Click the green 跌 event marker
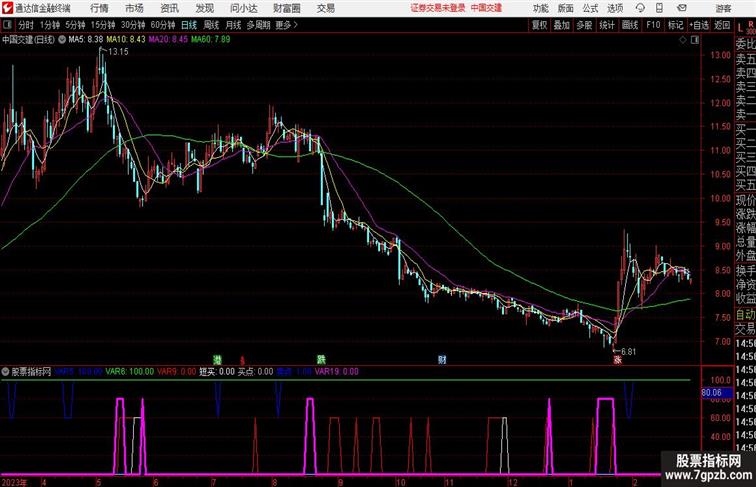Screen dimensions: 756x487 (x=321, y=360)
